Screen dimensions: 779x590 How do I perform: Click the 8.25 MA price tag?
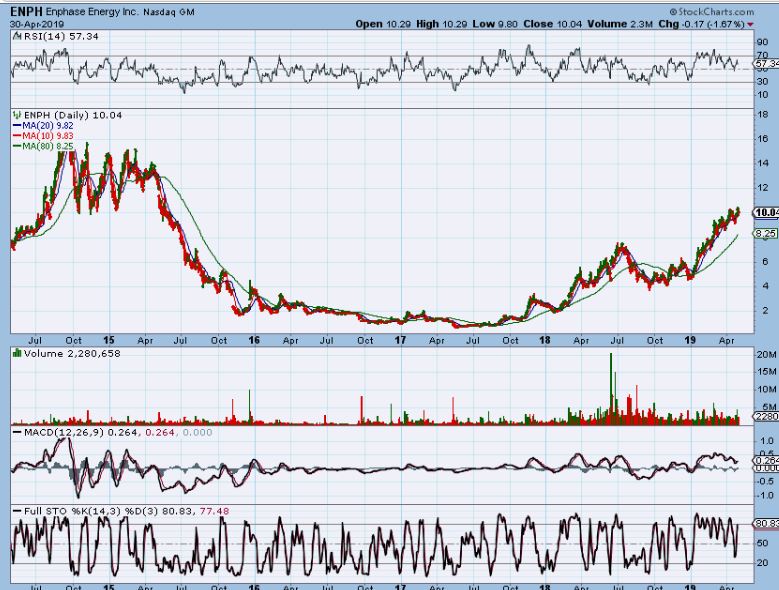(767, 233)
